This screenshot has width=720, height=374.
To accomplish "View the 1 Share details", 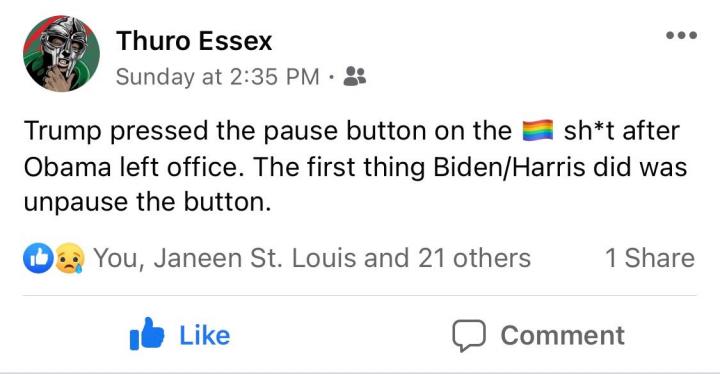I will coord(650,258).
